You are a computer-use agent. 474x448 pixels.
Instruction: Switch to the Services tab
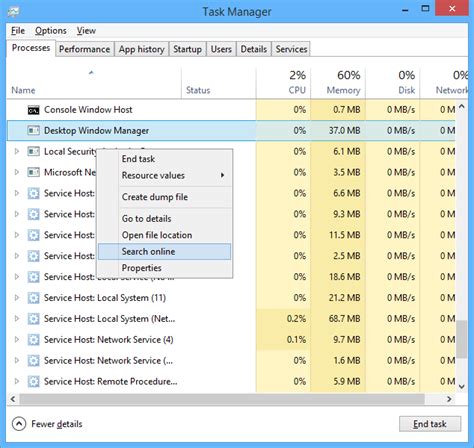tap(291, 49)
